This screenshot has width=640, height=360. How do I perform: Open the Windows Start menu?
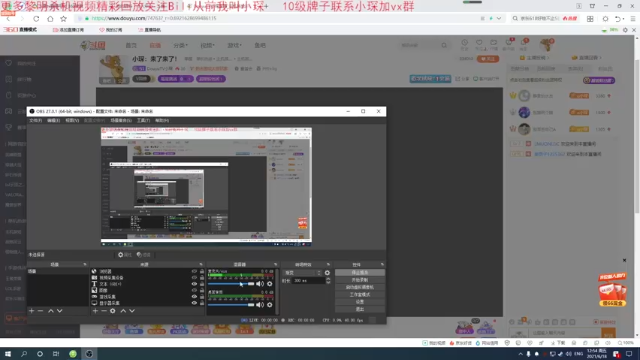(x=8, y=353)
